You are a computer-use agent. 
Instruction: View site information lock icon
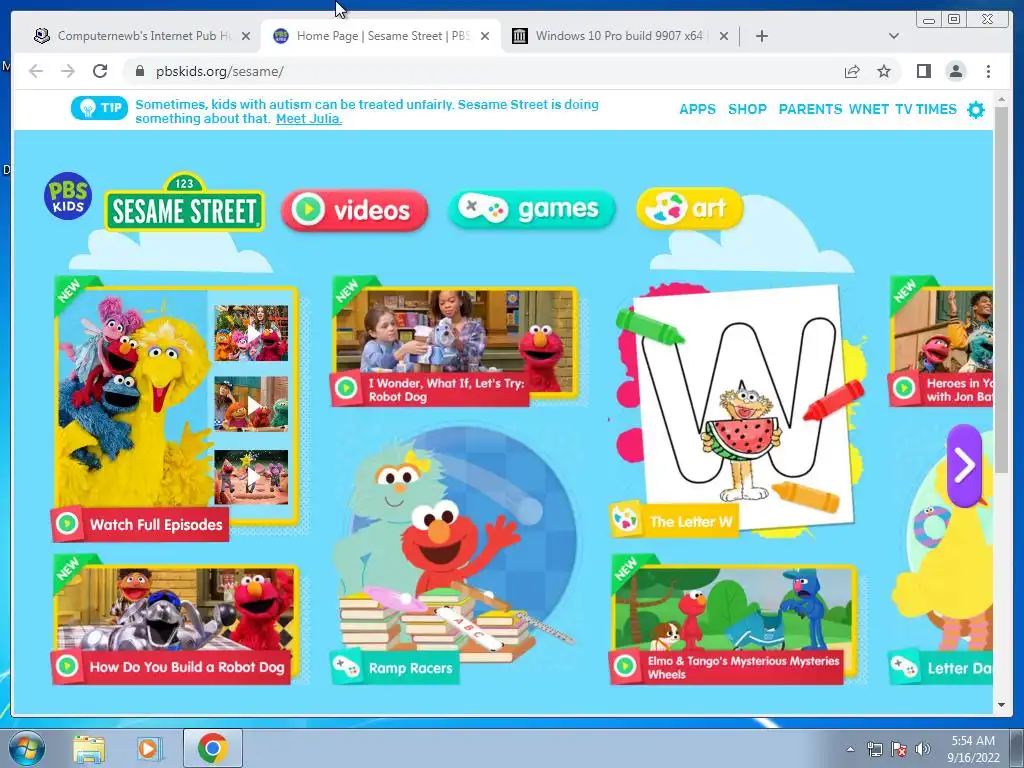tap(140, 71)
